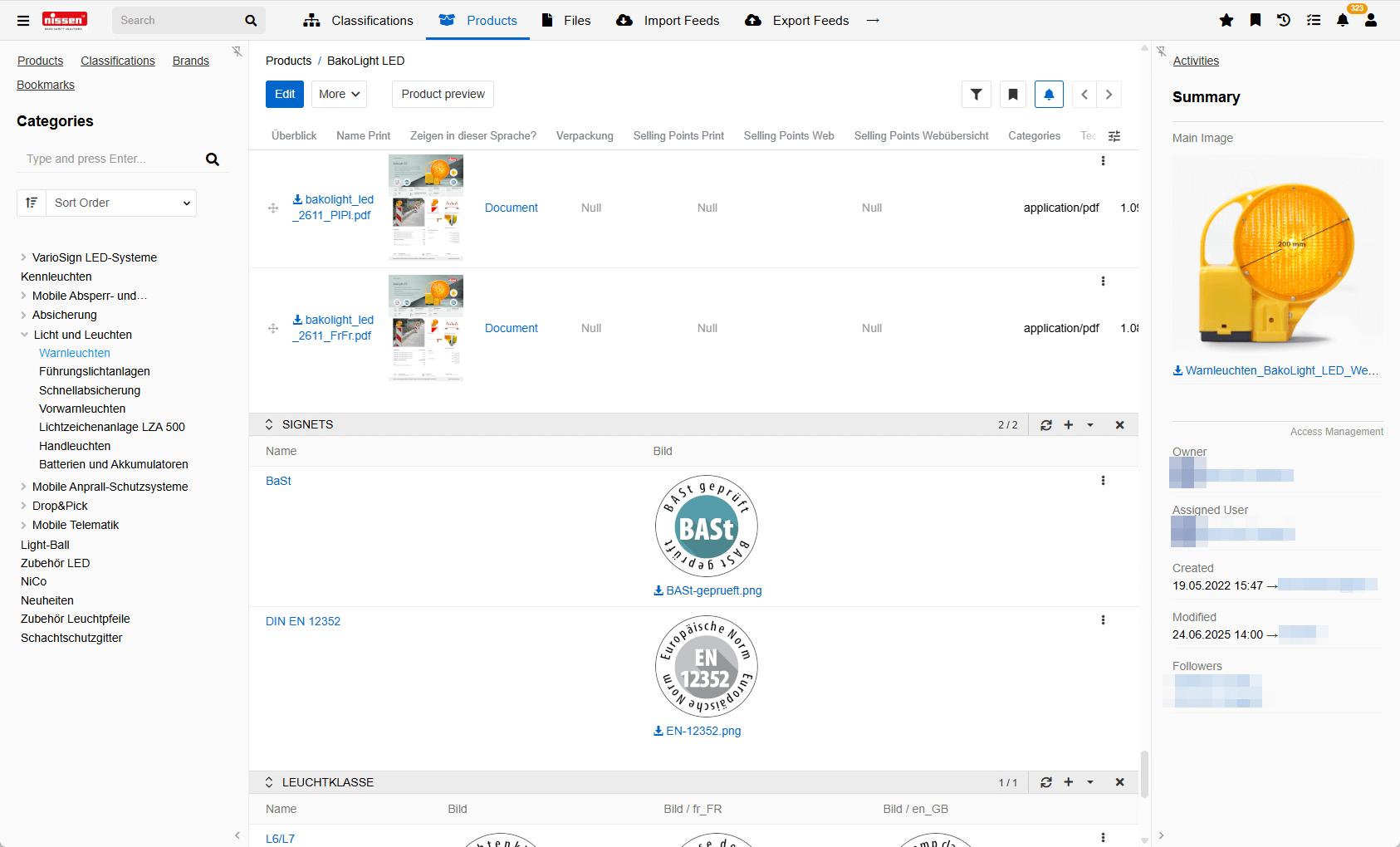Click the Edit button

click(x=285, y=95)
